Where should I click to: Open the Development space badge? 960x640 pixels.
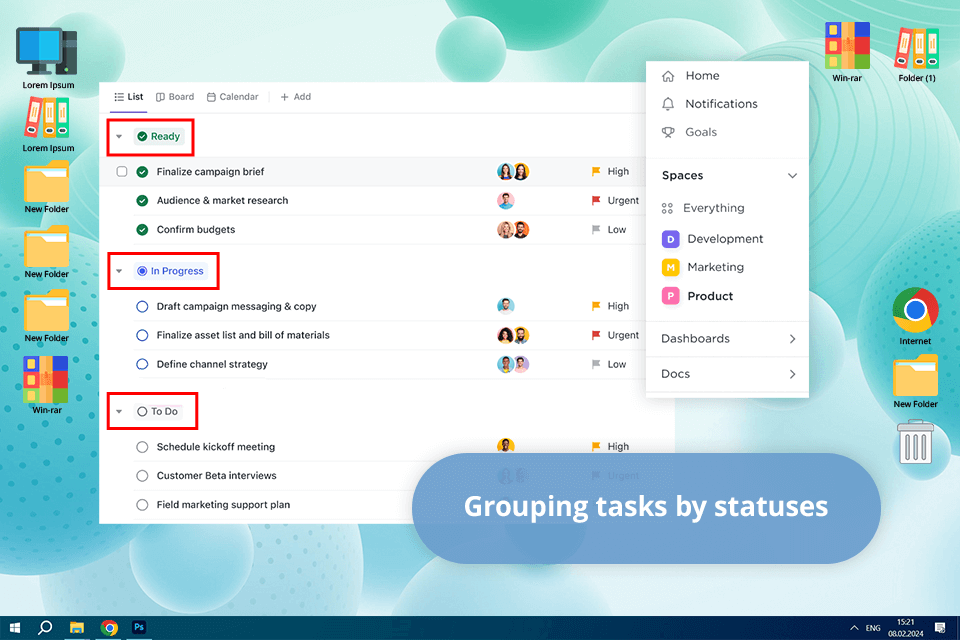coord(670,239)
